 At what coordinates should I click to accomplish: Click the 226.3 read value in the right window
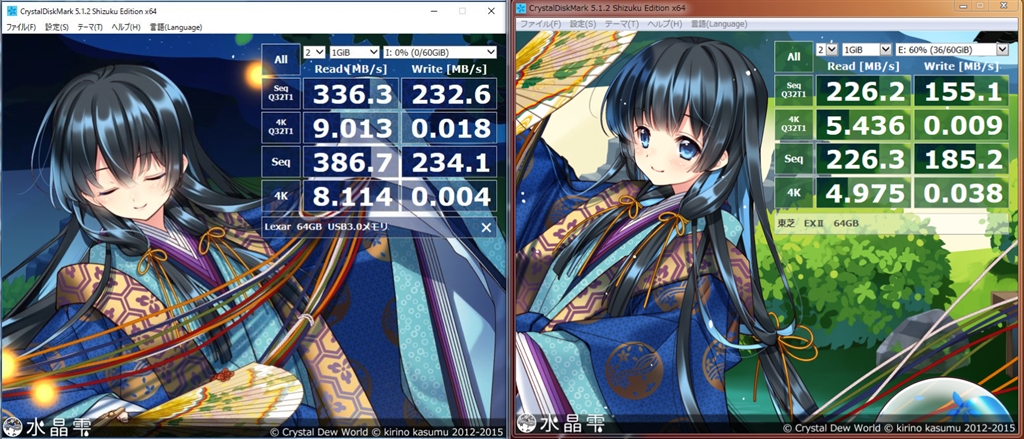tap(863, 159)
